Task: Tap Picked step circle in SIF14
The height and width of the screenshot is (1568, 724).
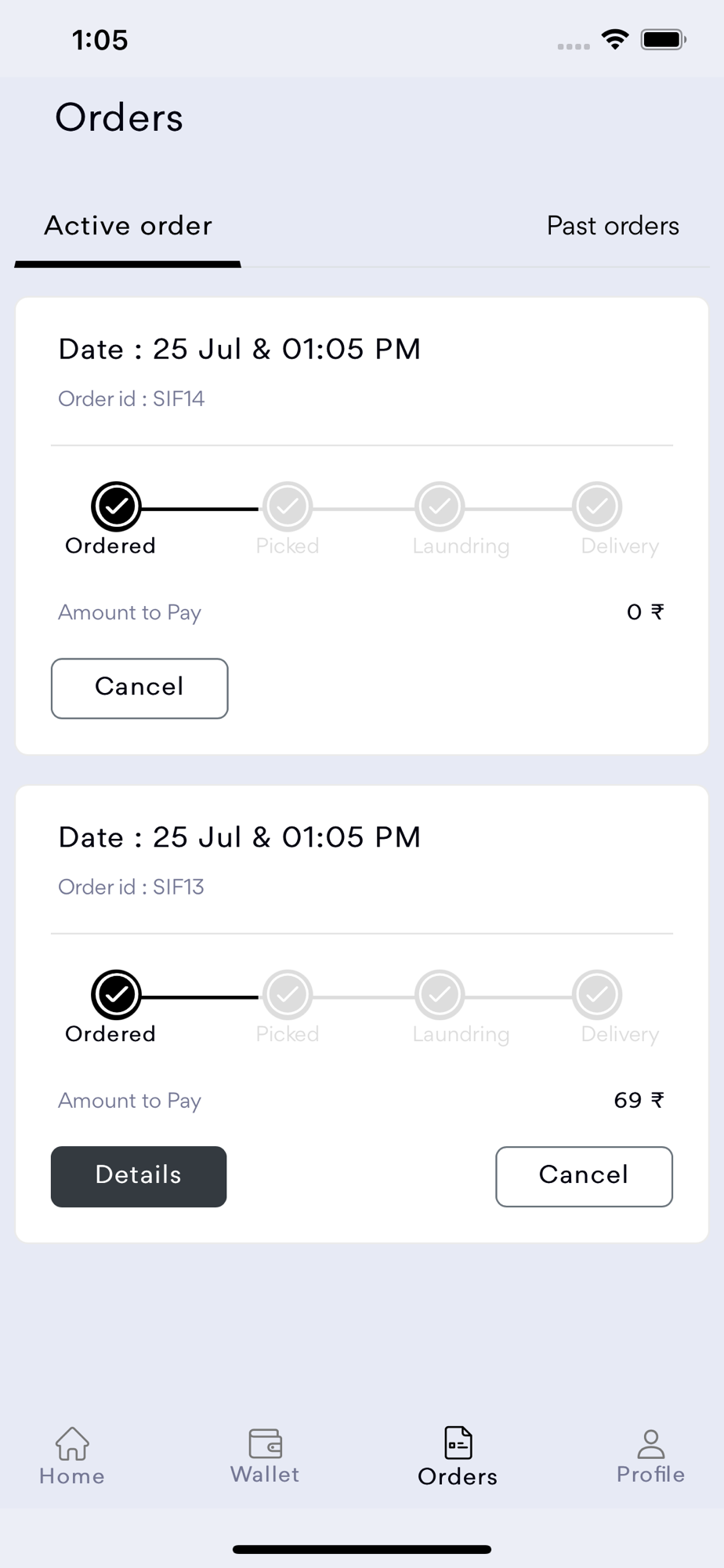Action: pyautogui.click(x=288, y=506)
